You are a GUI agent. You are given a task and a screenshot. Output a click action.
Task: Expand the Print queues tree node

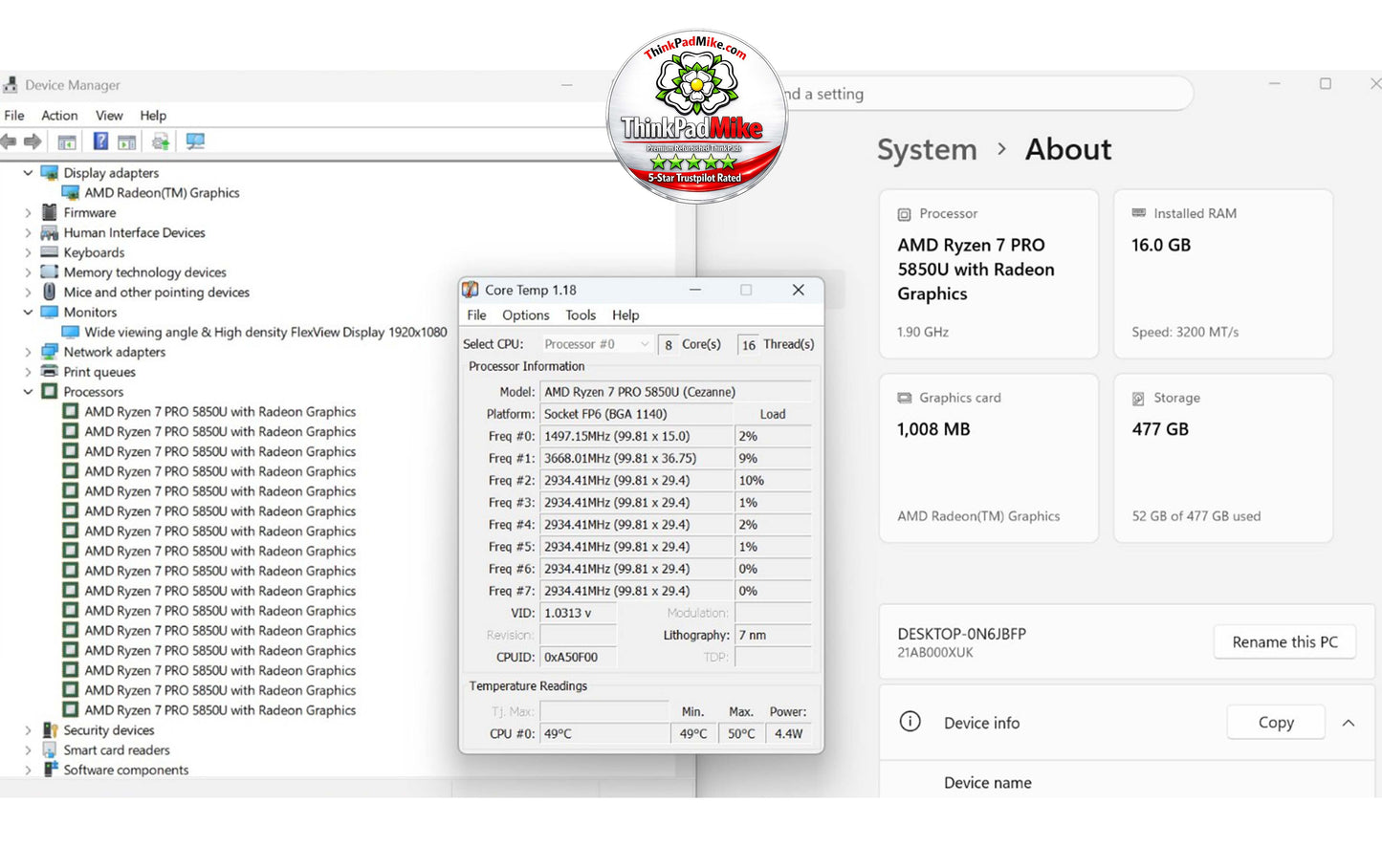tap(28, 372)
